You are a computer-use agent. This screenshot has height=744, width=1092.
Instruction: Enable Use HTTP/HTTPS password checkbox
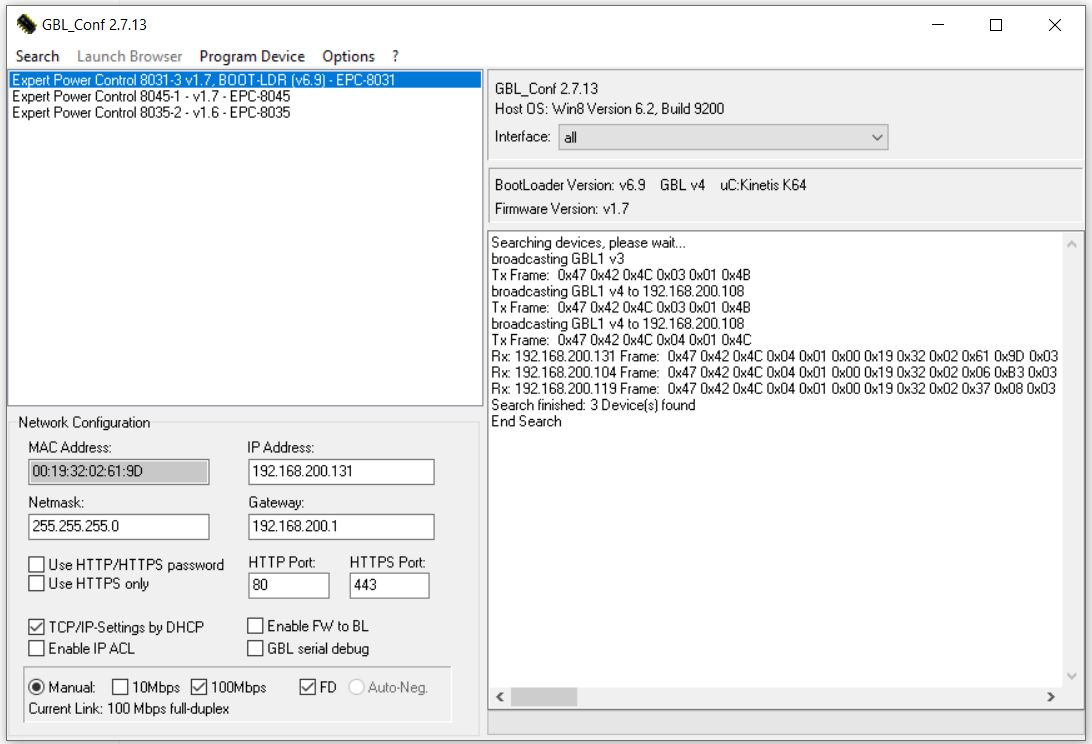[37, 565]
